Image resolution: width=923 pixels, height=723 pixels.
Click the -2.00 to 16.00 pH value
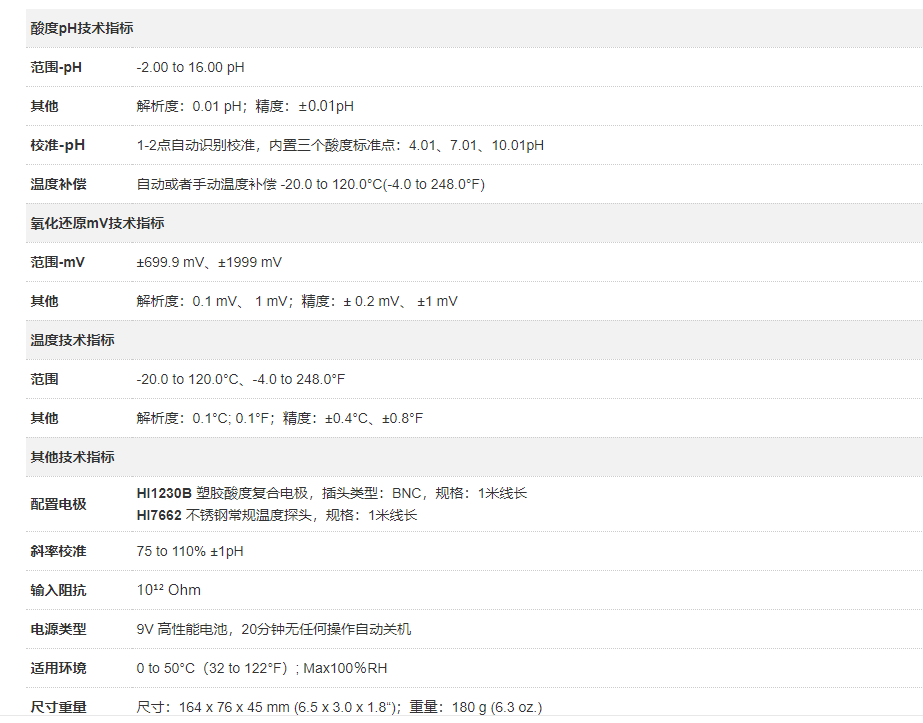click(190, 67)
